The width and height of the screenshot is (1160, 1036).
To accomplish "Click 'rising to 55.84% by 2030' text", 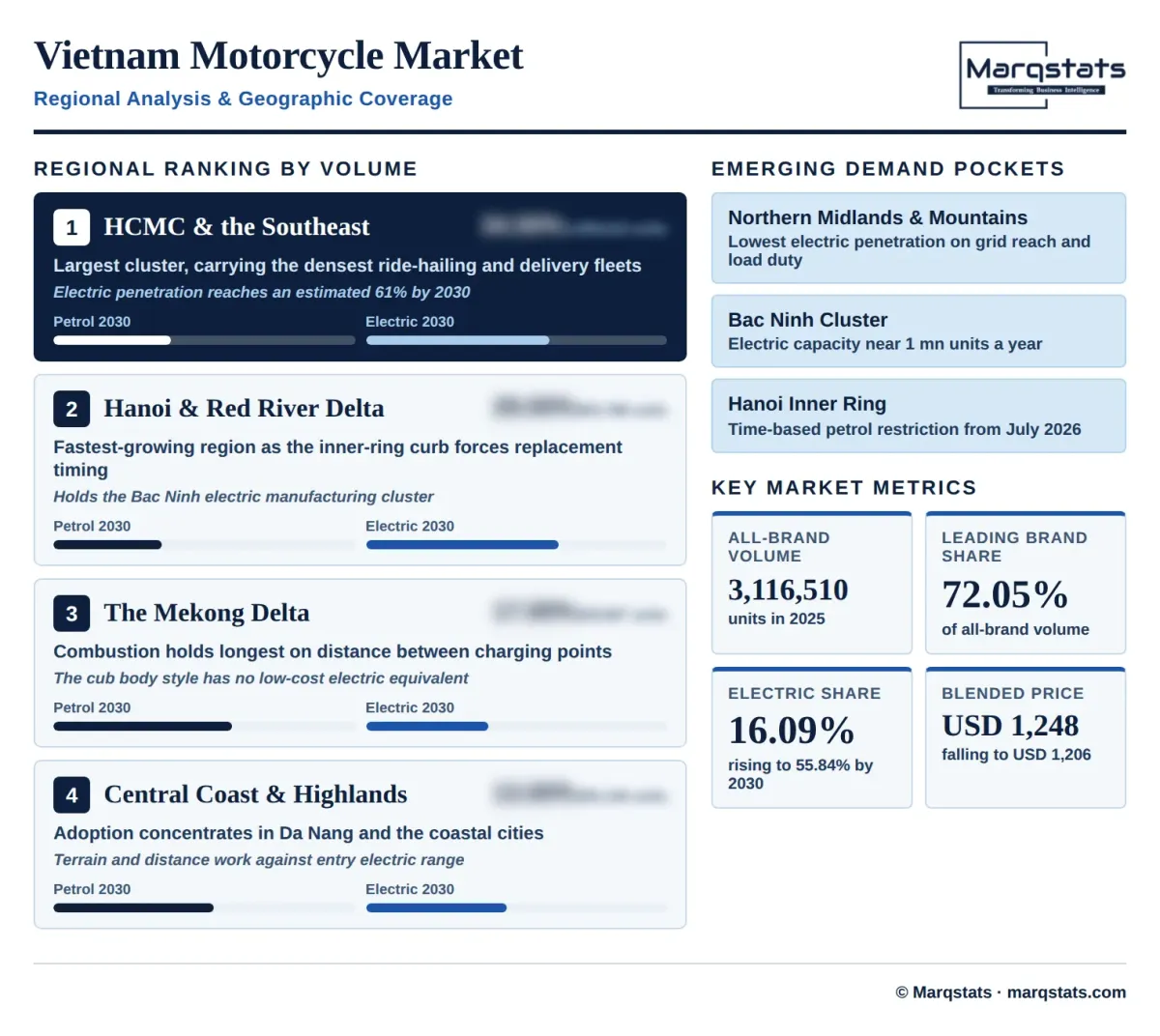I will [800, 774].
